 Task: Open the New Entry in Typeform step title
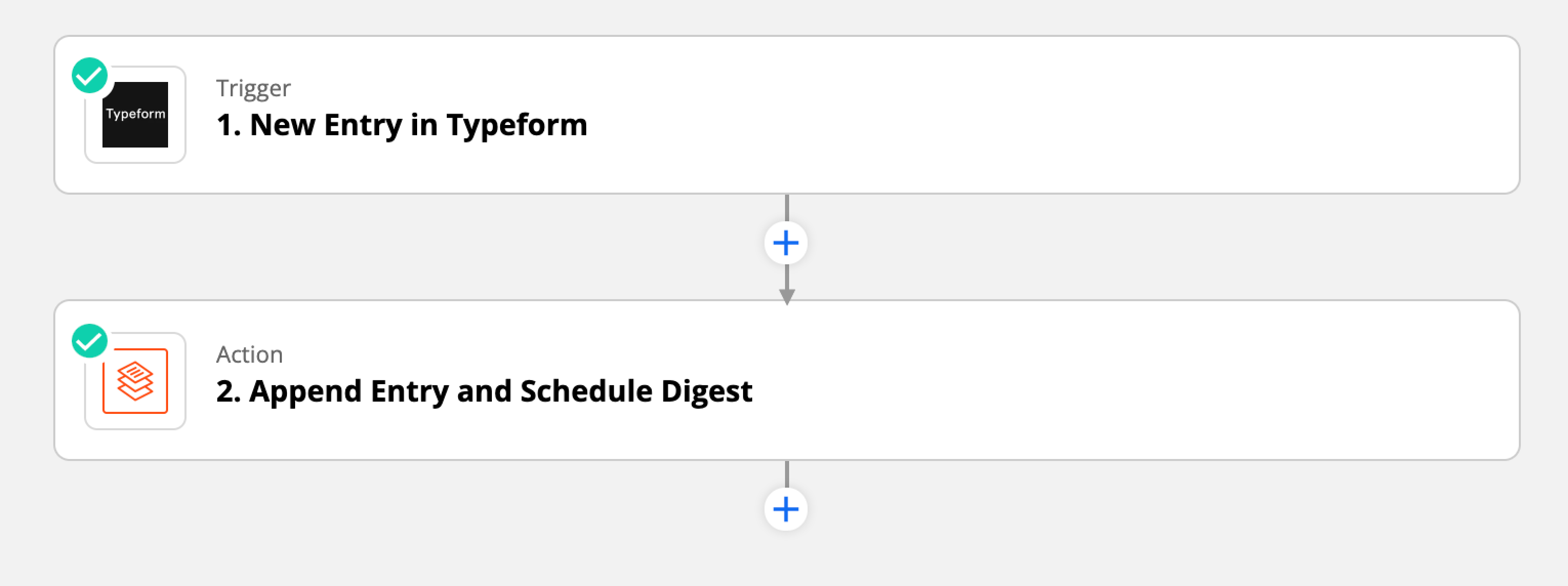tap(402, 125)
